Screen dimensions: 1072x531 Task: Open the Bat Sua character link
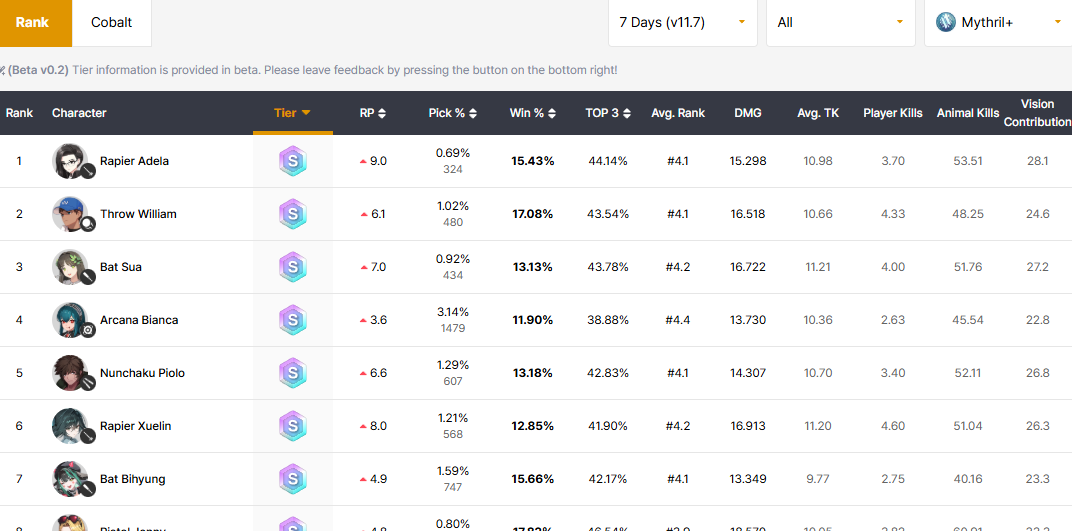pos(121,267)
